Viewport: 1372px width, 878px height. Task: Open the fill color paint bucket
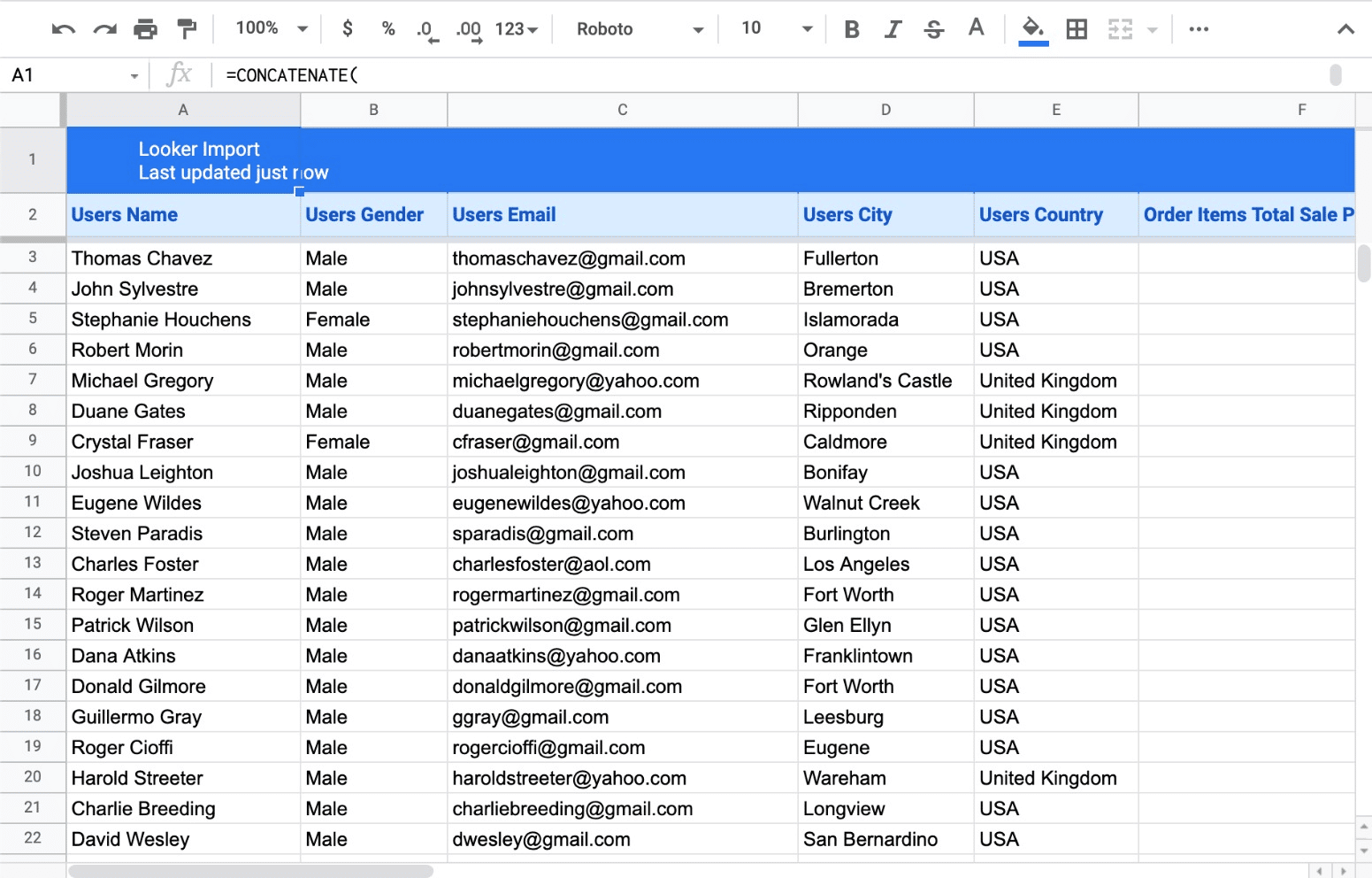pos(1033,30)
